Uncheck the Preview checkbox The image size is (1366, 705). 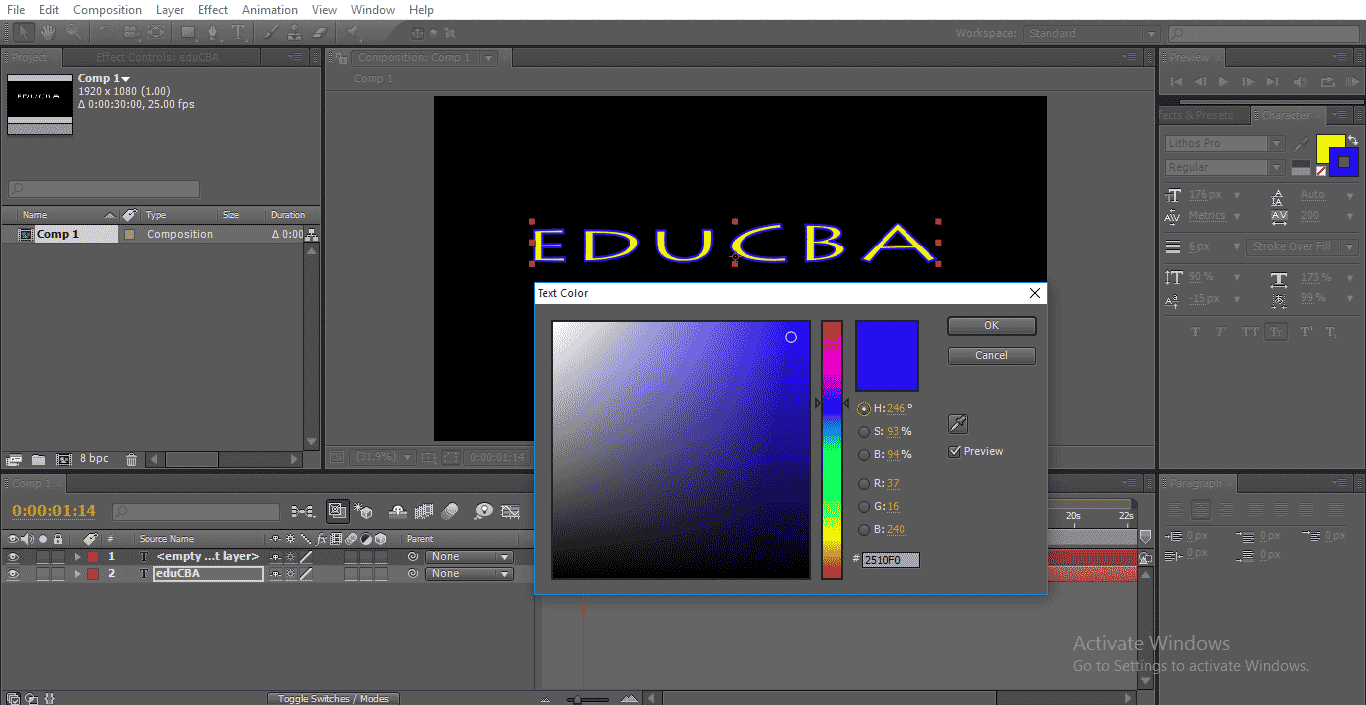[955, 452]
